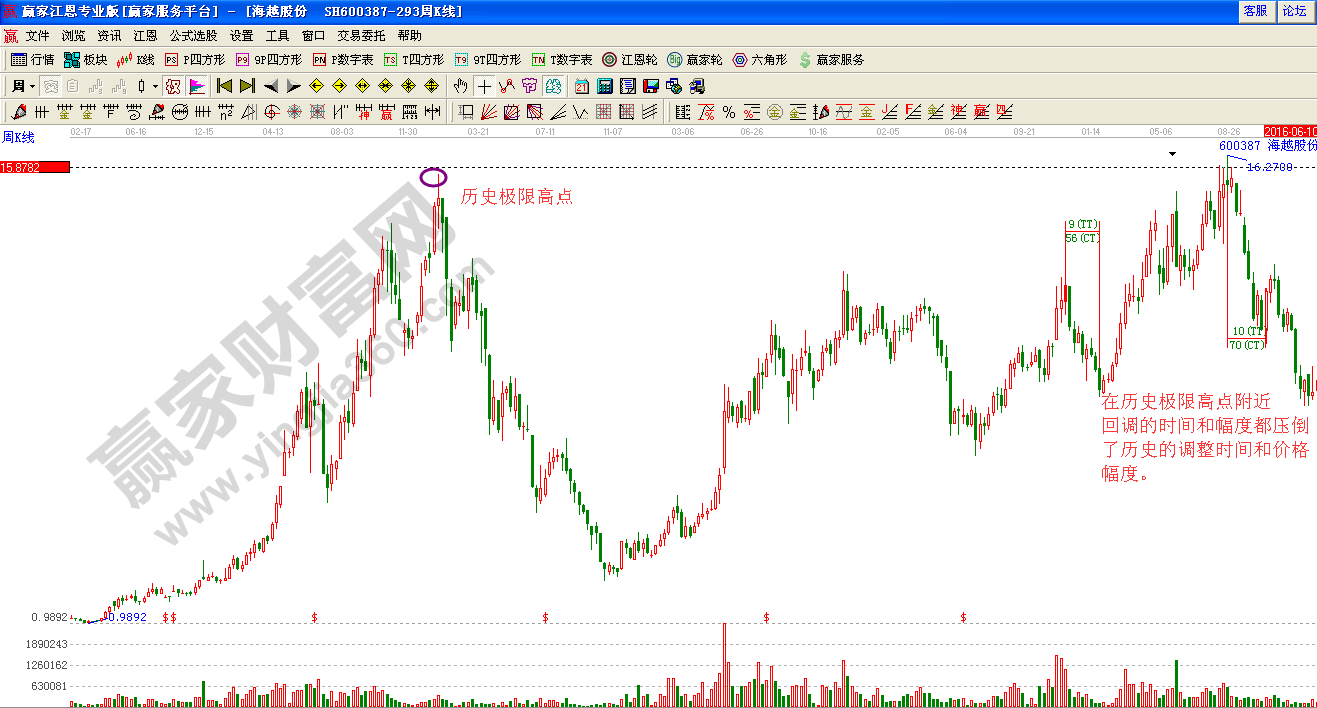The image size is (1317, 708).
Task: Click the 56 (CT) measurement label
Action: click(1082, 238)
